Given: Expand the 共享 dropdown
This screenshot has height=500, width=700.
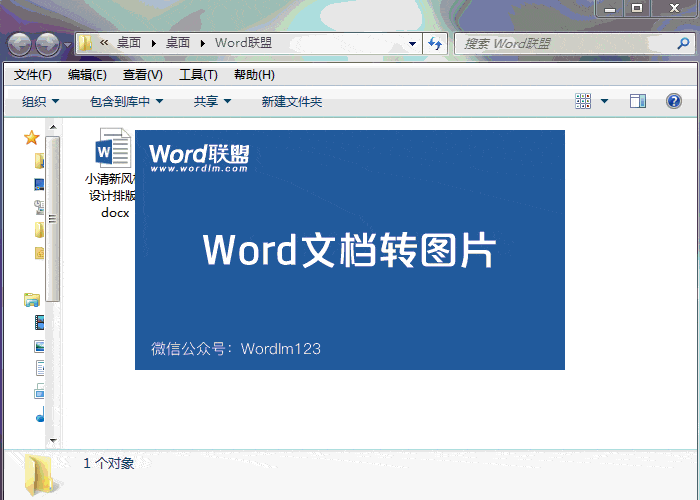Looking at the screenshot, I should coord(212,102).
